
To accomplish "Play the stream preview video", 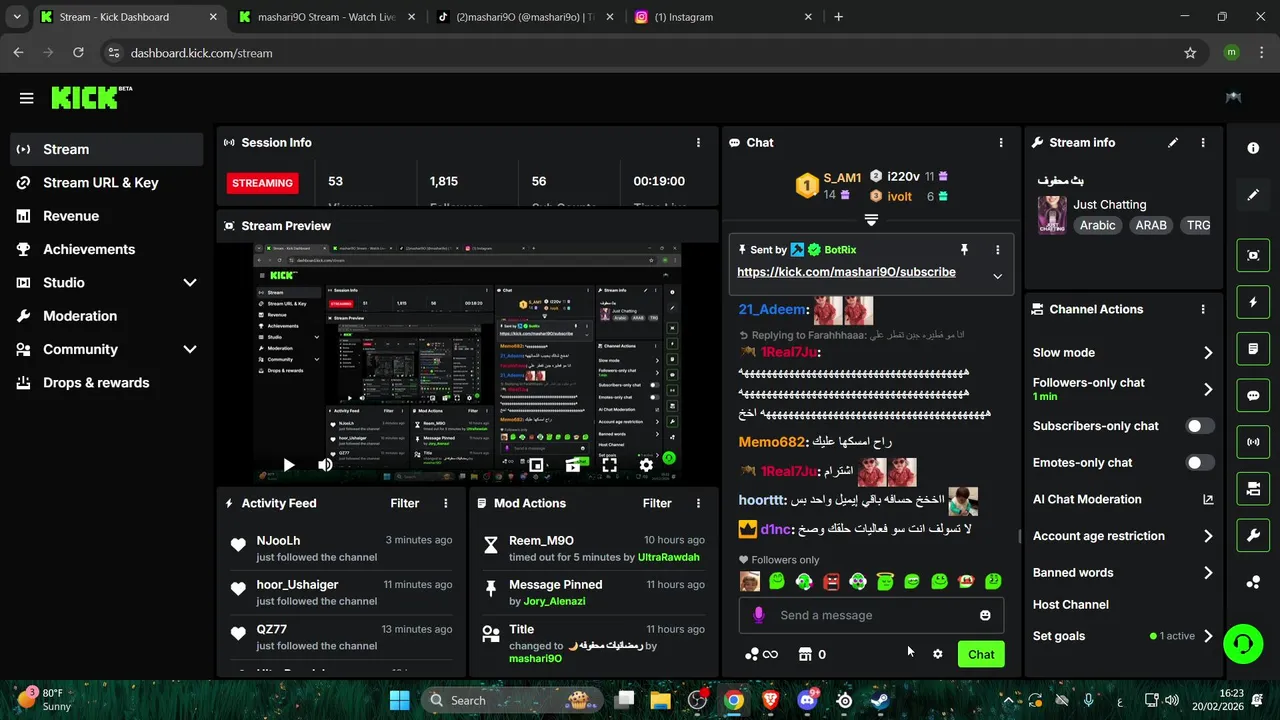I will click(x=288, y=465).
